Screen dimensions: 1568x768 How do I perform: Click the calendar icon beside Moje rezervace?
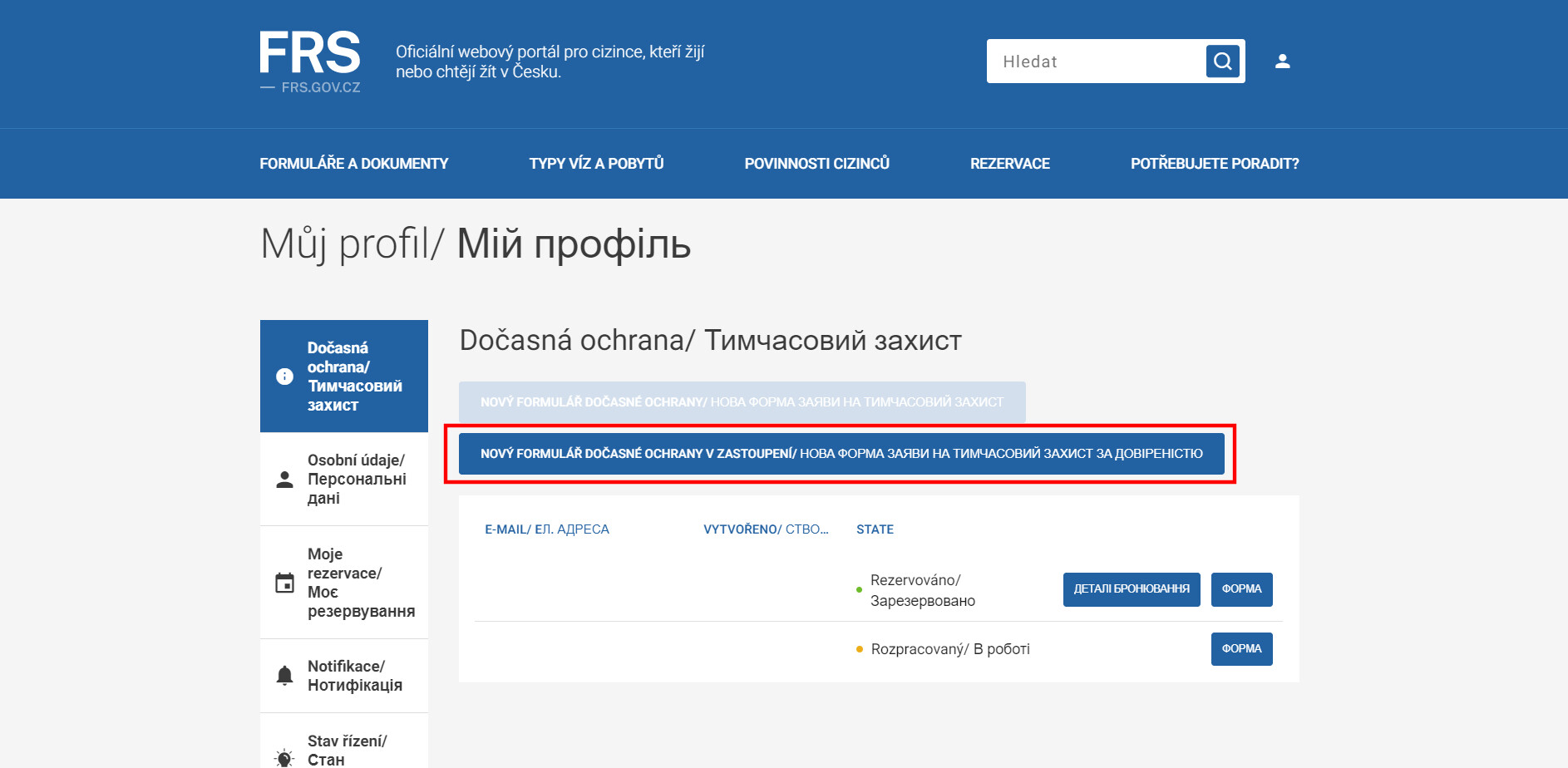click(284, 583)
